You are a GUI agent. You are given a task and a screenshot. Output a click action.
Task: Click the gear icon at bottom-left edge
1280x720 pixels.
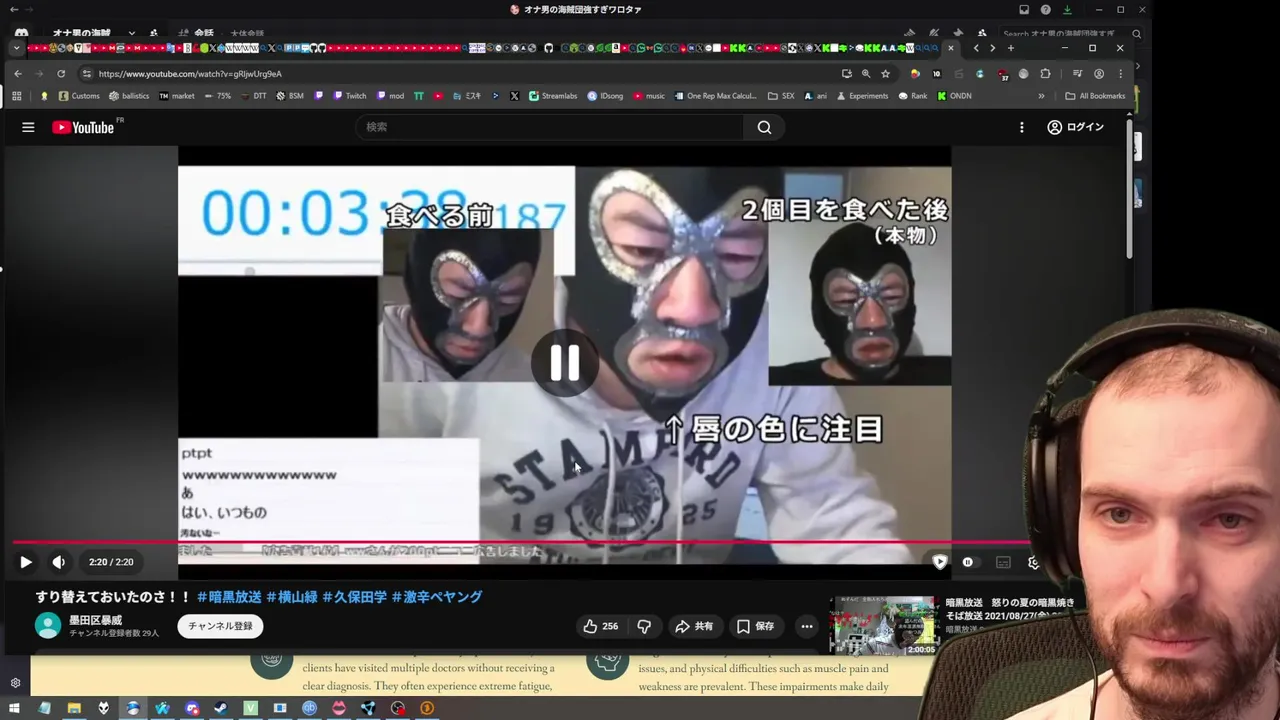pyautogui.click(x=15, y=683)
